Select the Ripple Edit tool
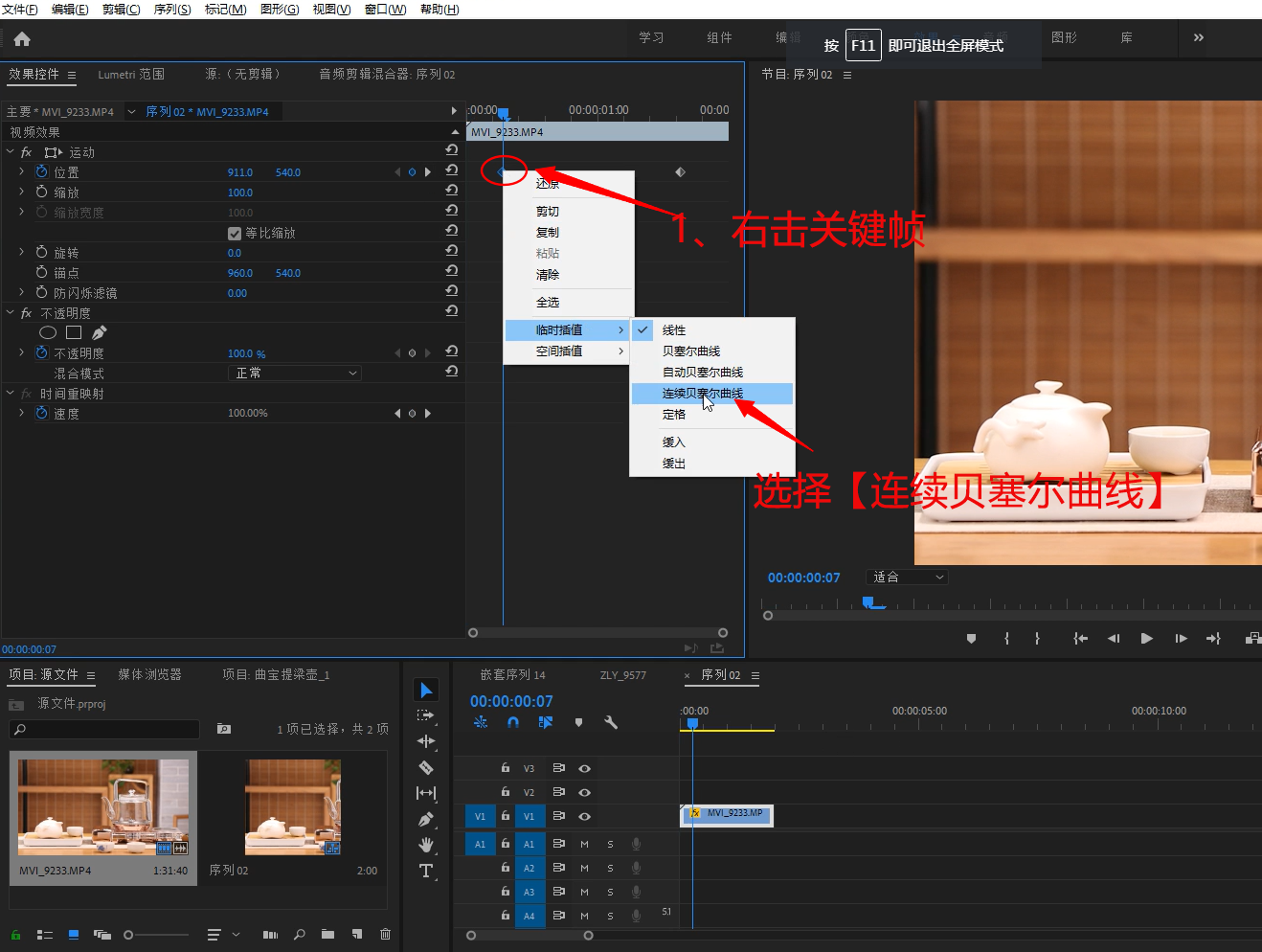Image resolution: width=1262 pixels, height=952 pixels. (x=426, y=741)
